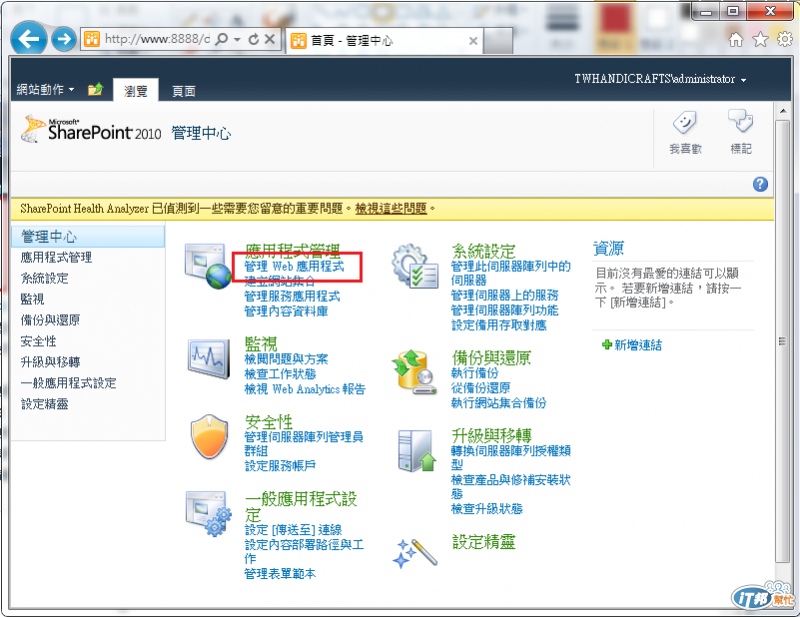
Task: Select the 首頁 - 管理中心 browser tab
Action: [x=385, y=41]
